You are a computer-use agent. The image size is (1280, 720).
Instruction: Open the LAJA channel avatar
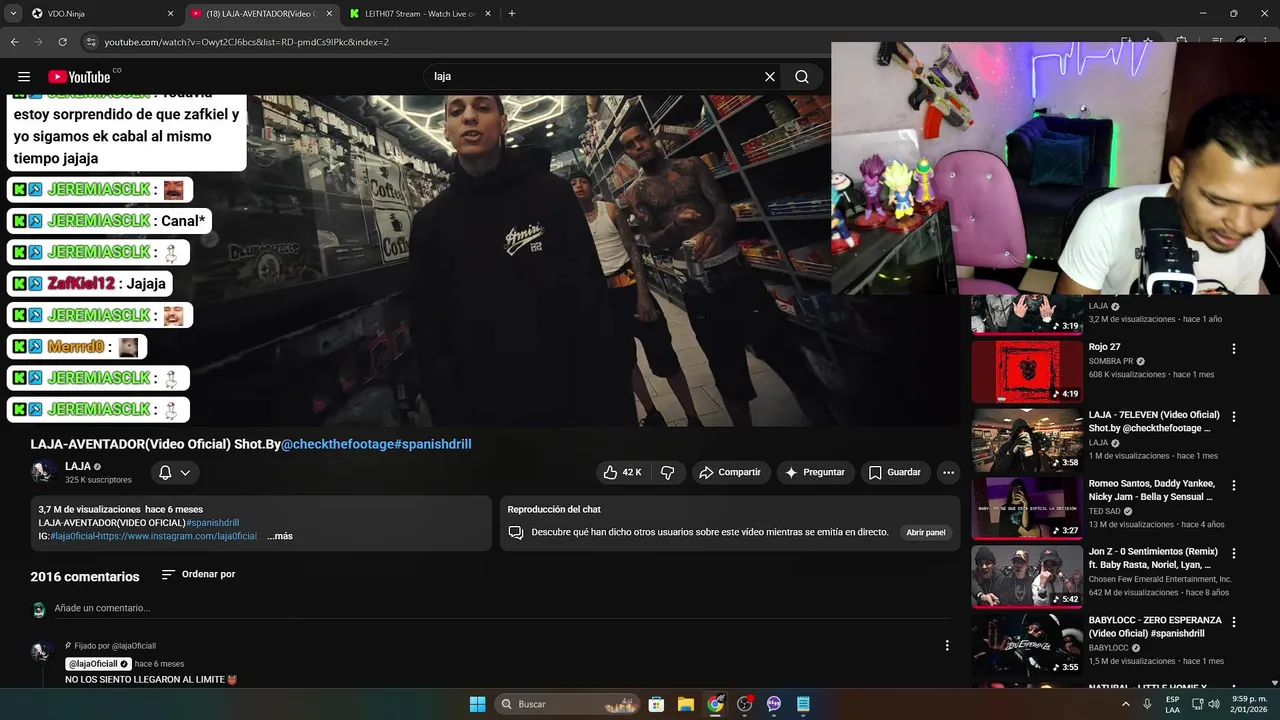point(43,472)
